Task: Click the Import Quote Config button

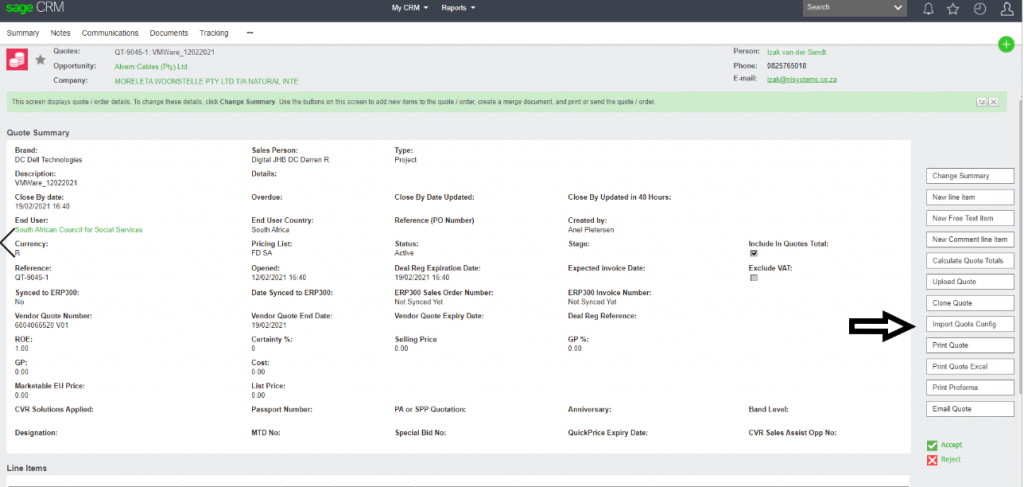Action: [970, 324]
